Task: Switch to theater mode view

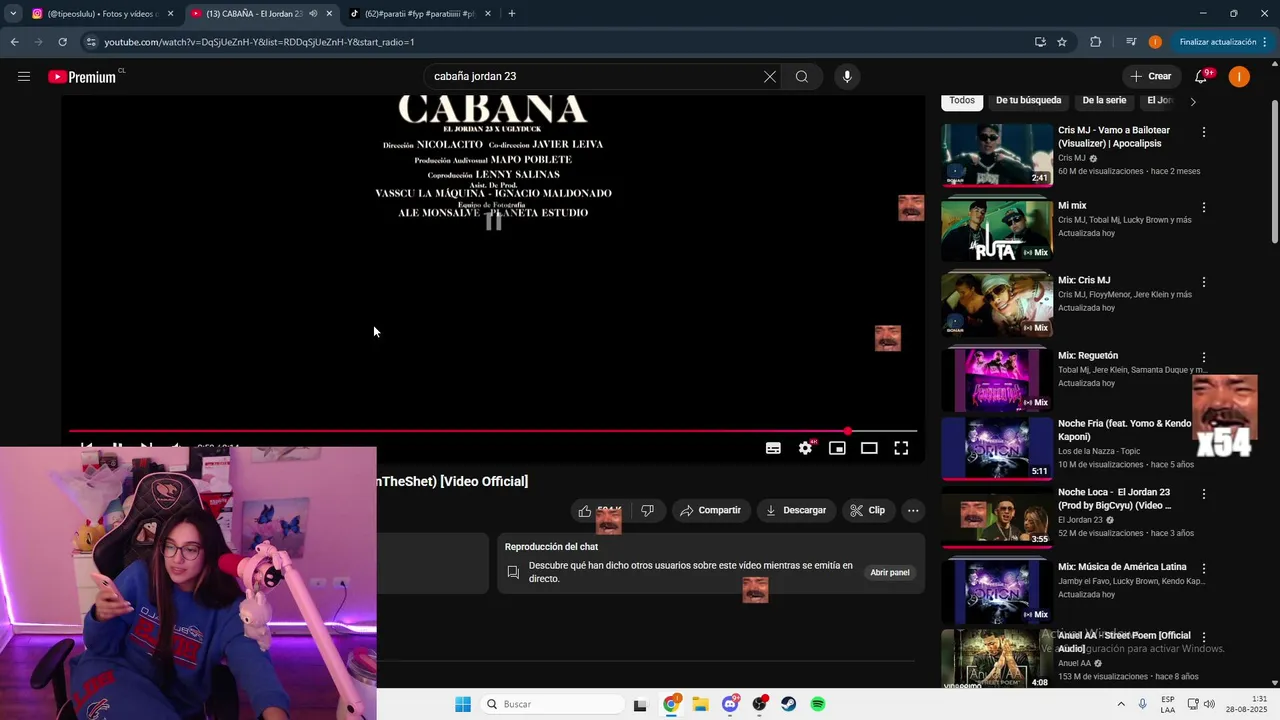Action: click(x=869, y=448)
